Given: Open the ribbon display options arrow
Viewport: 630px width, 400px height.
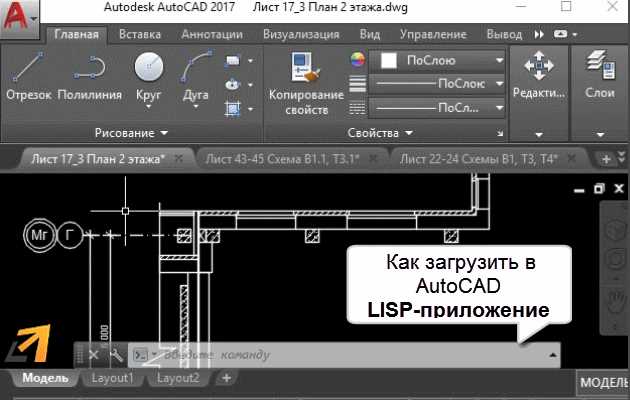Looking at the screenshot, I should [575, 35].
